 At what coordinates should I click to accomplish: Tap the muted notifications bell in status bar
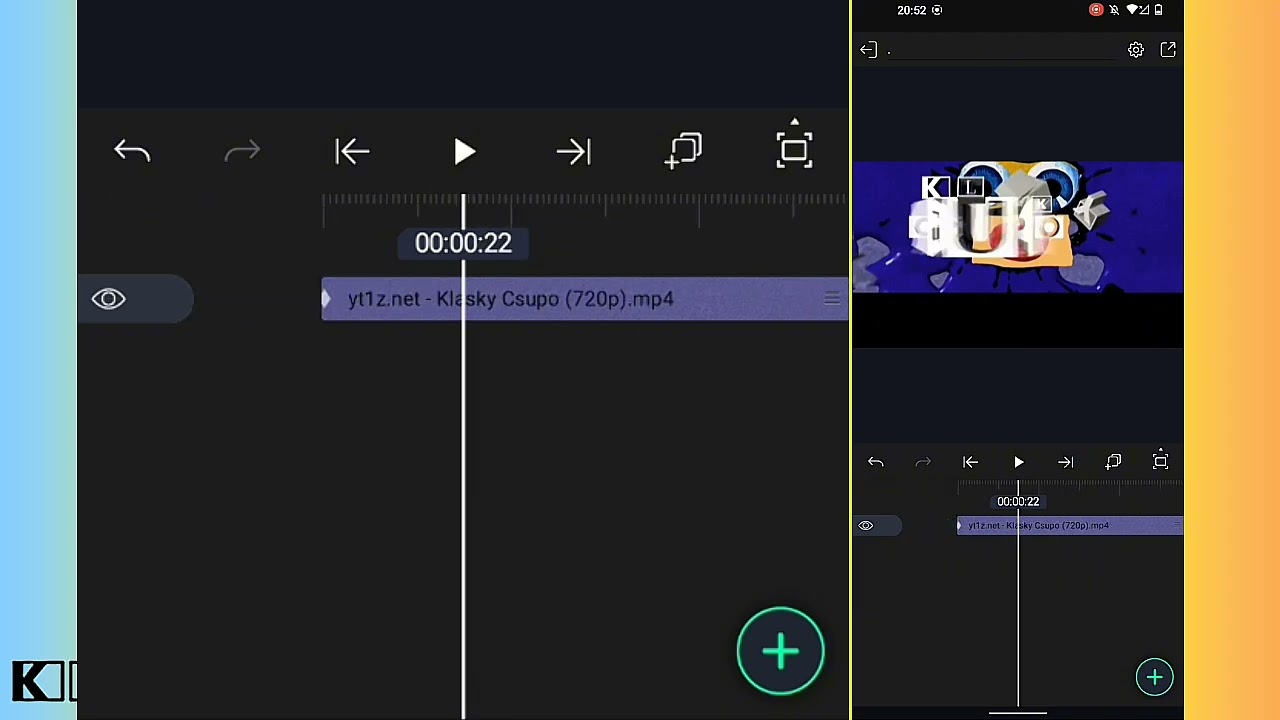(x=1114, y=10)
